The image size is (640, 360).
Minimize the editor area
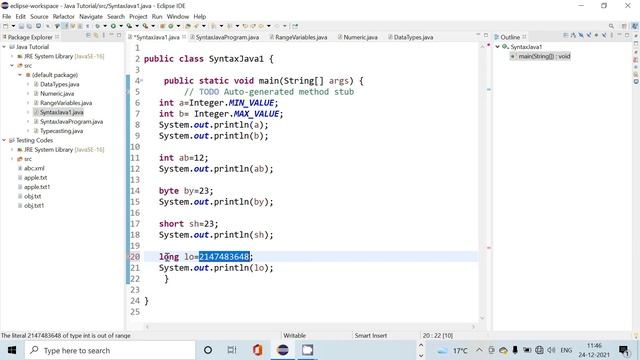point(478,35)
